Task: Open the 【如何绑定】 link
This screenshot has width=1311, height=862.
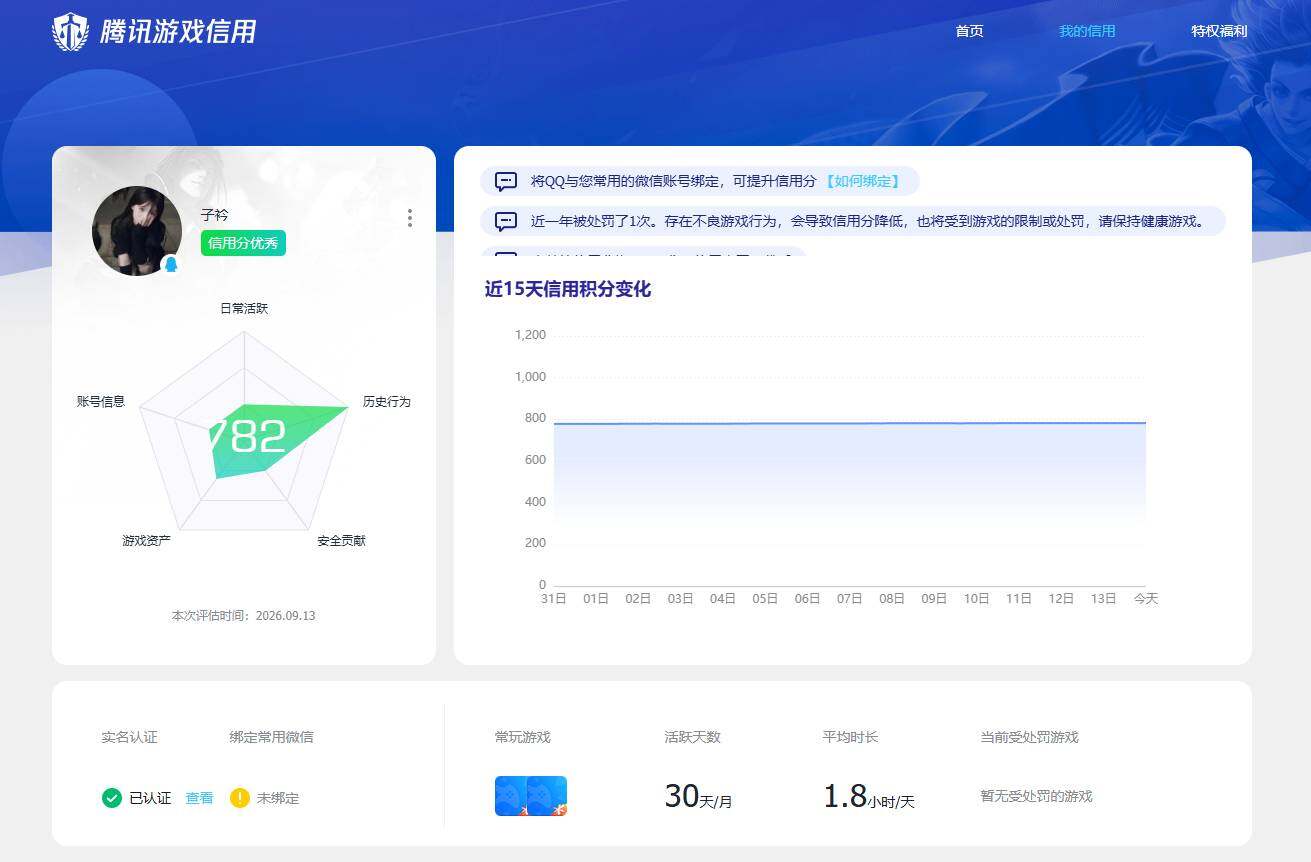Action: pyautogui.click(x=861, y=181)
